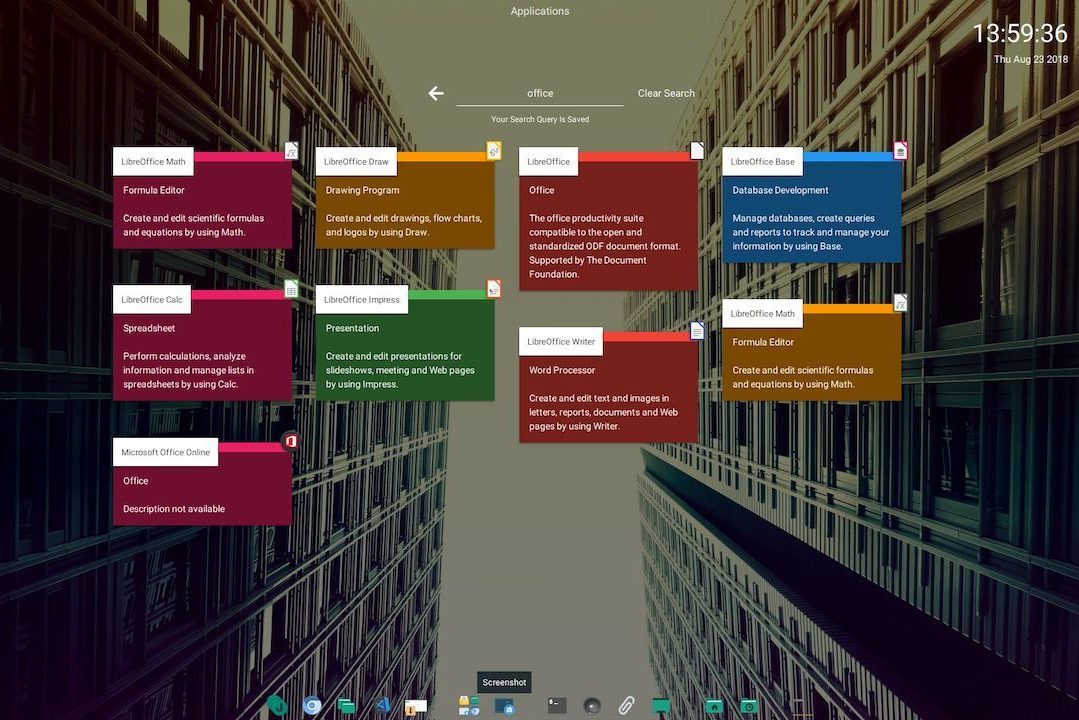Image resolution: width=1079 pixels, height=720 pixels.
Task: Open the Applications menu at the top
Action: (x=539, y=10)
